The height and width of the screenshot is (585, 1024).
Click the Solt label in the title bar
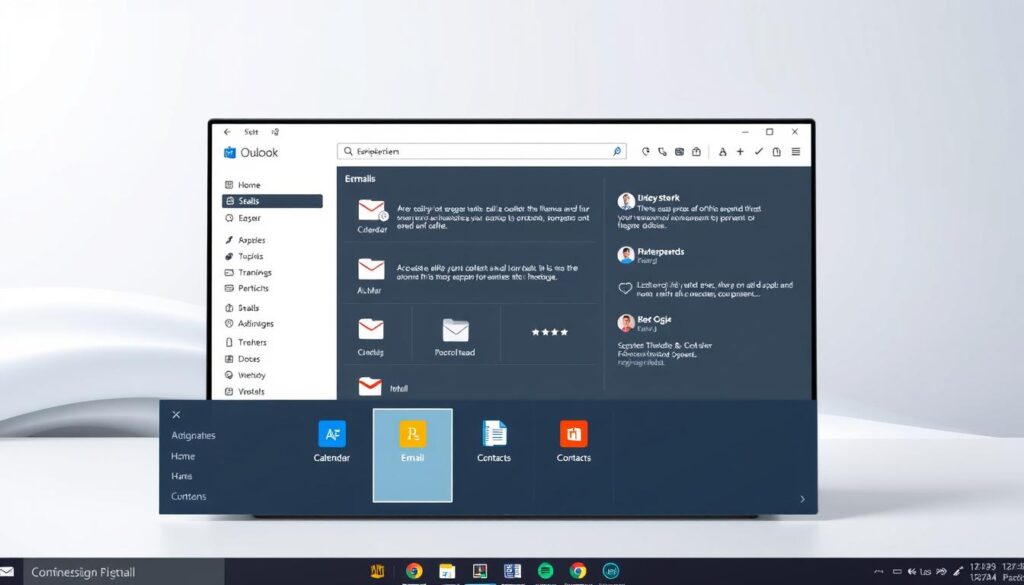[251, 132]
